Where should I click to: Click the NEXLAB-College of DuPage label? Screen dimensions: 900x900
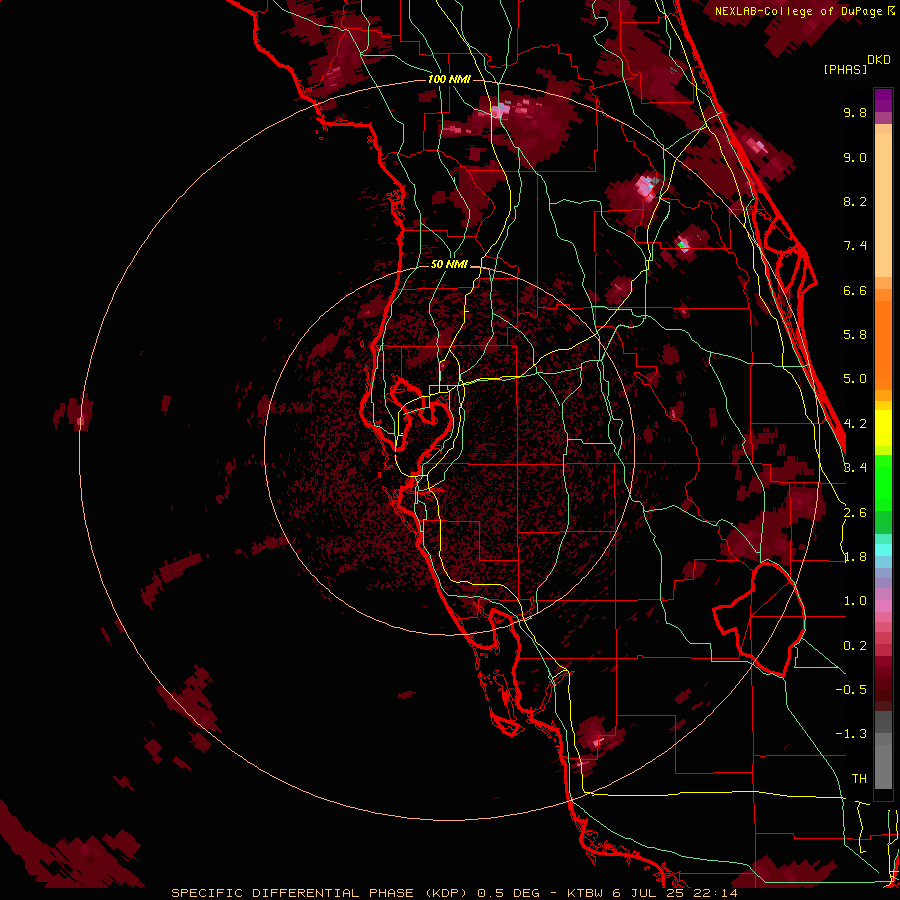coord(799,11)
